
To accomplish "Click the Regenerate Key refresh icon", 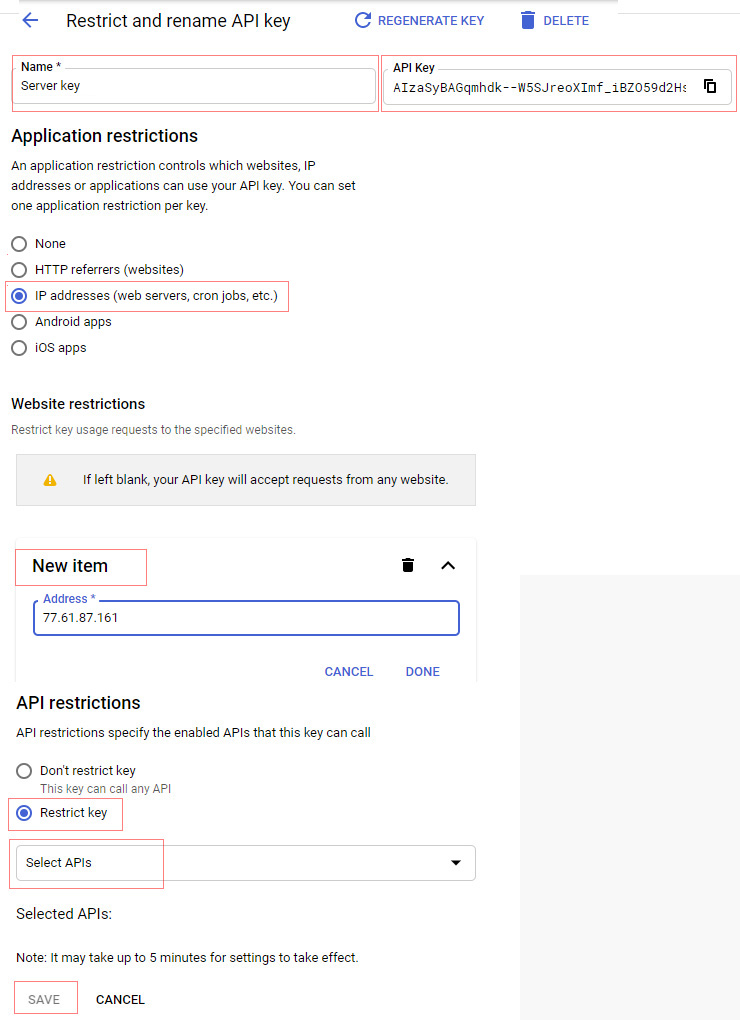I will click(x=363, y=20).
